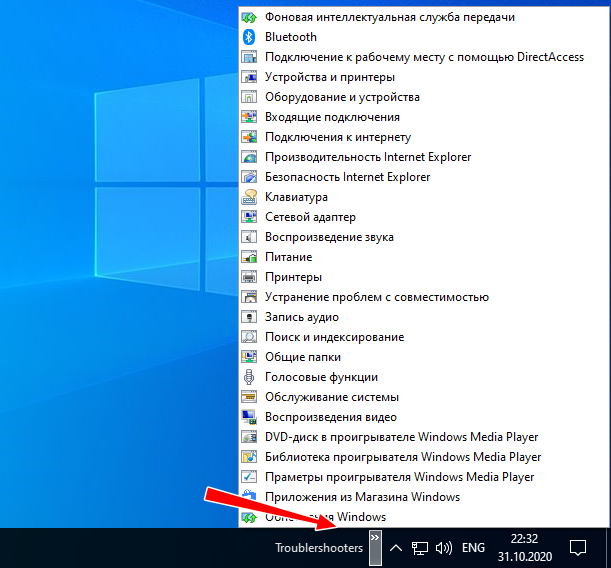Expand Troublershooters toolbar double-chevron button
611x568 pixels.
(375, 547)
